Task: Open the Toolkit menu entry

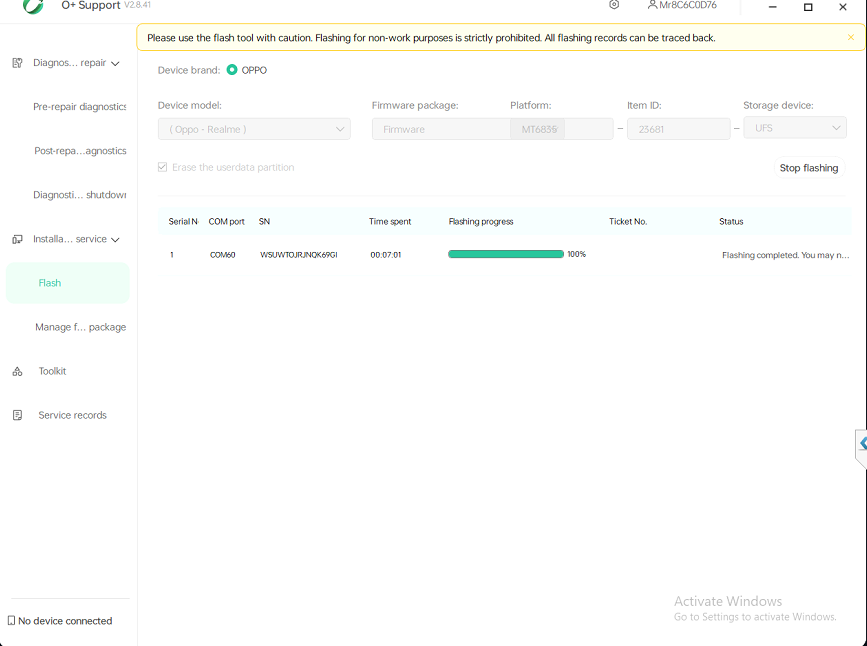Action: coord(53,371)
